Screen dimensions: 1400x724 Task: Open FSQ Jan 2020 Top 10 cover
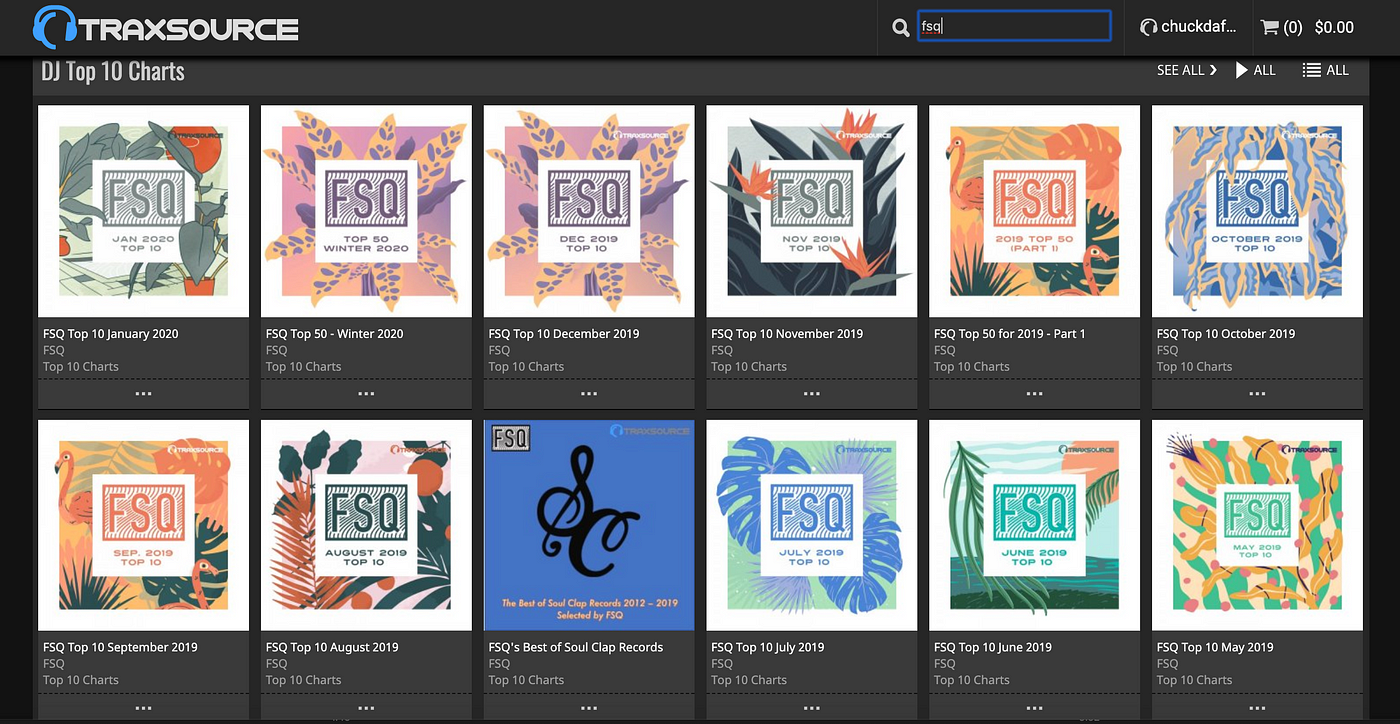coord(143,211)
